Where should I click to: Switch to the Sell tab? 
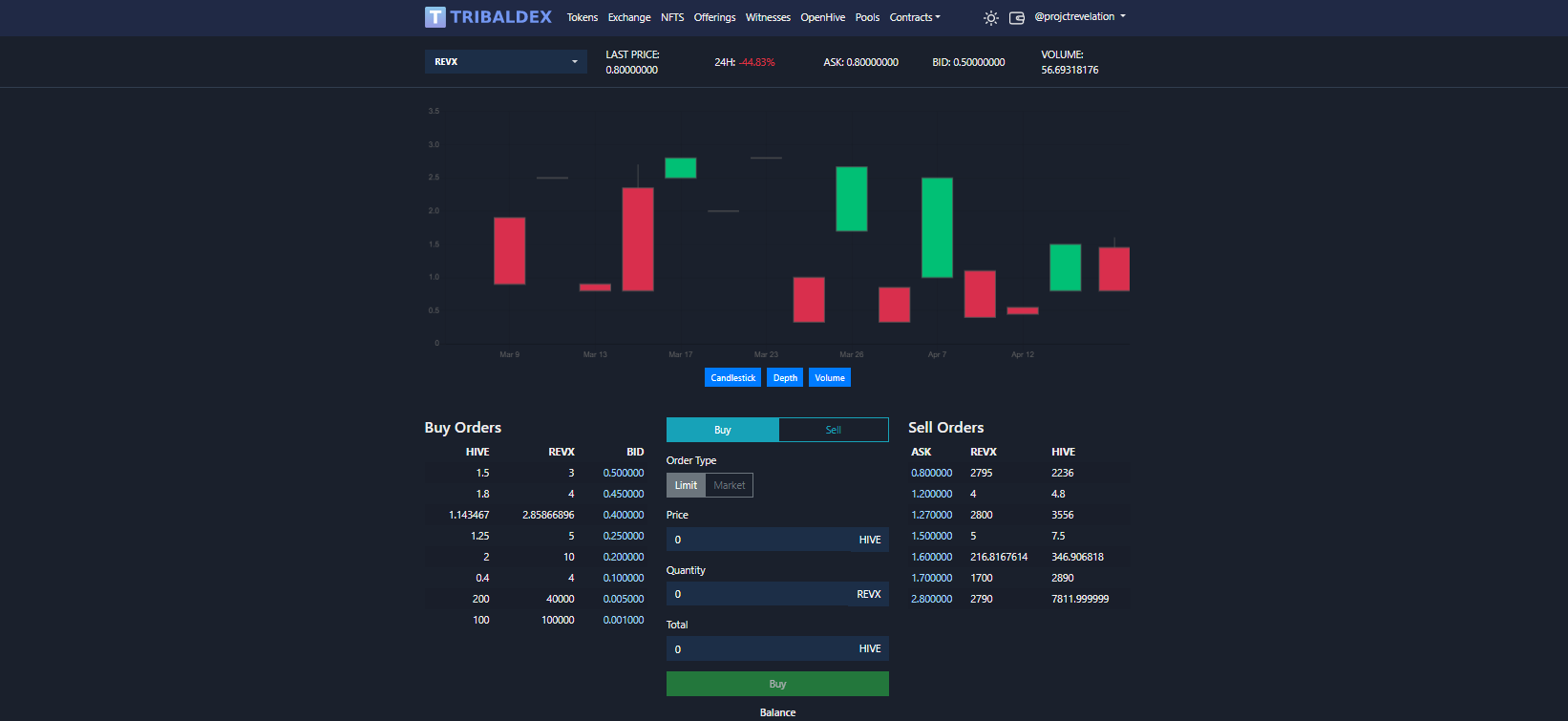click(834, 430)
